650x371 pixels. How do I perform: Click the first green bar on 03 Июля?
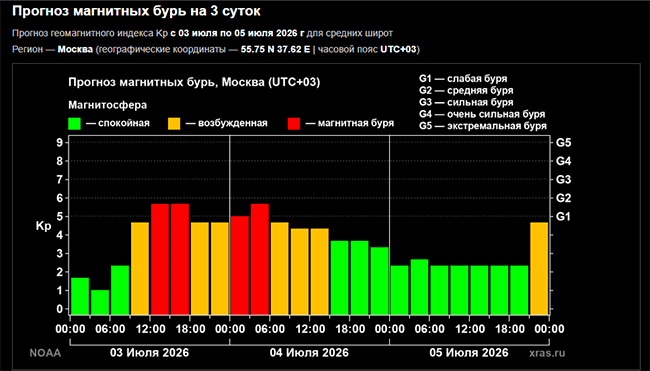coord(80,296)
